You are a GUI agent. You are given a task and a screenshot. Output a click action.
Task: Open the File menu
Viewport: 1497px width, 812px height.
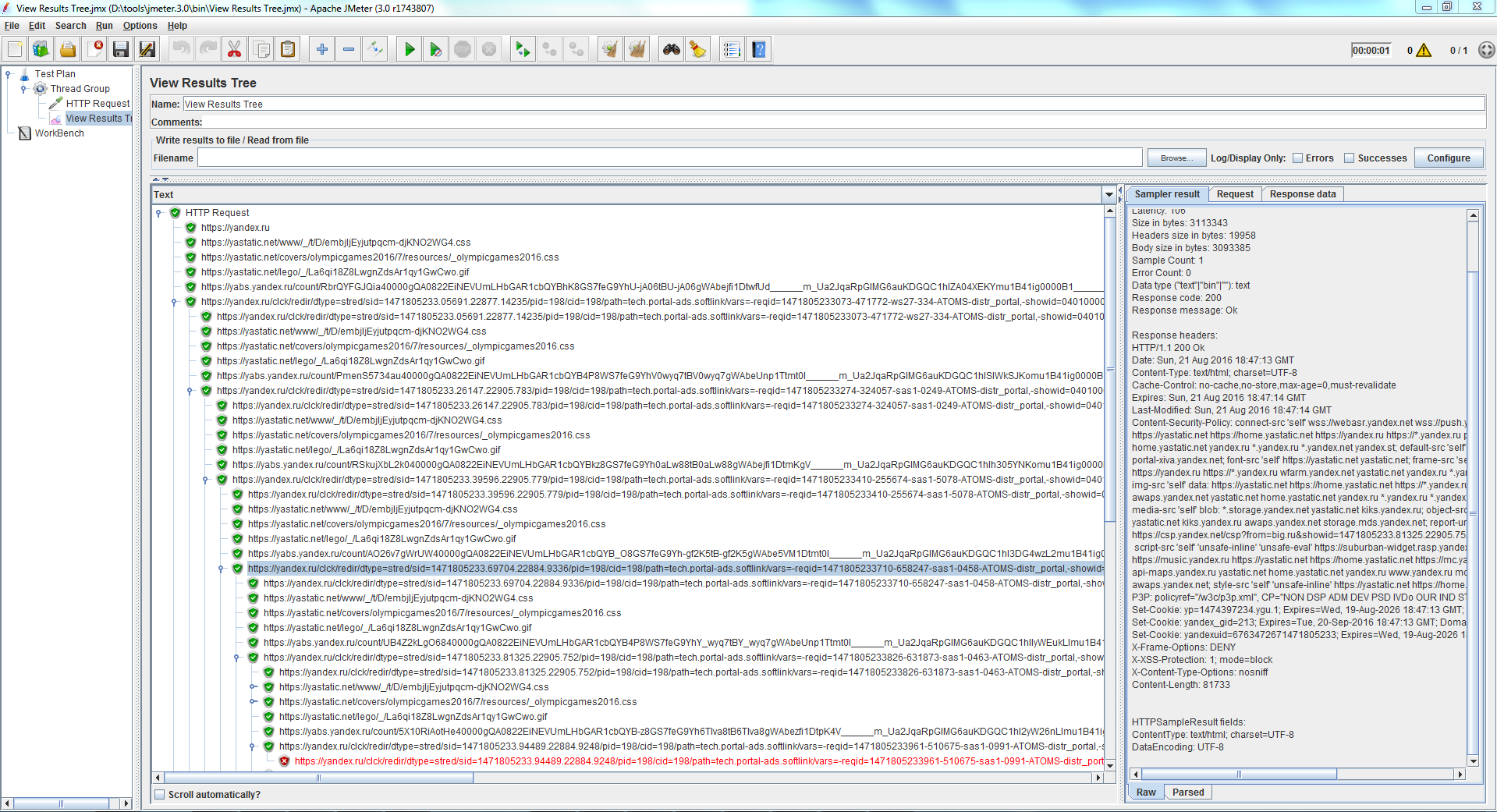pos(12,26)
